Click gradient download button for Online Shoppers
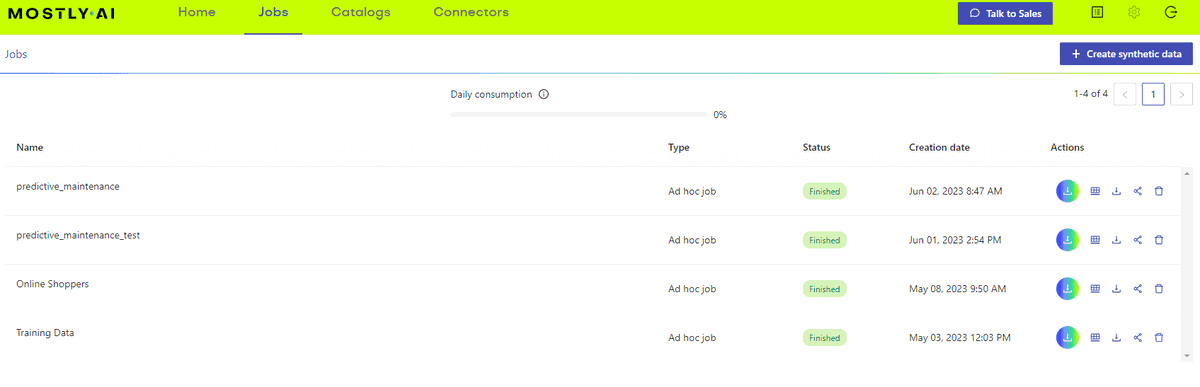This screenshot has height=387, width=1200. (1067, 289)
